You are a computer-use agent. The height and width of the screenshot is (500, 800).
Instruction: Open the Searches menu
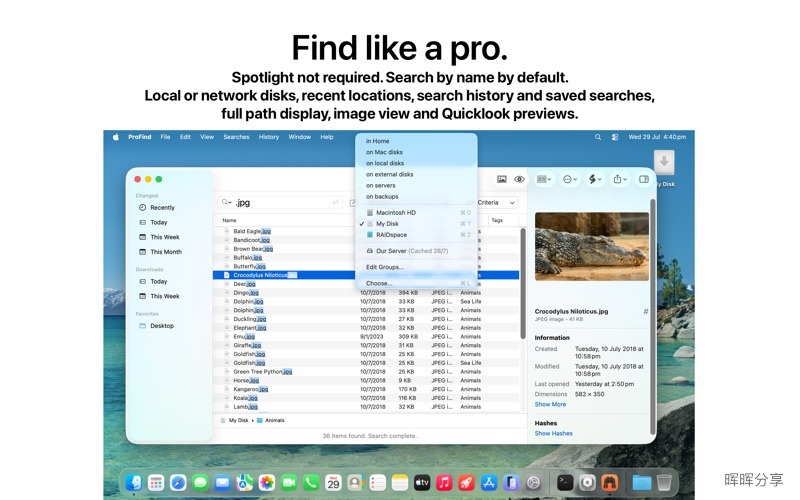click(236, 137)
